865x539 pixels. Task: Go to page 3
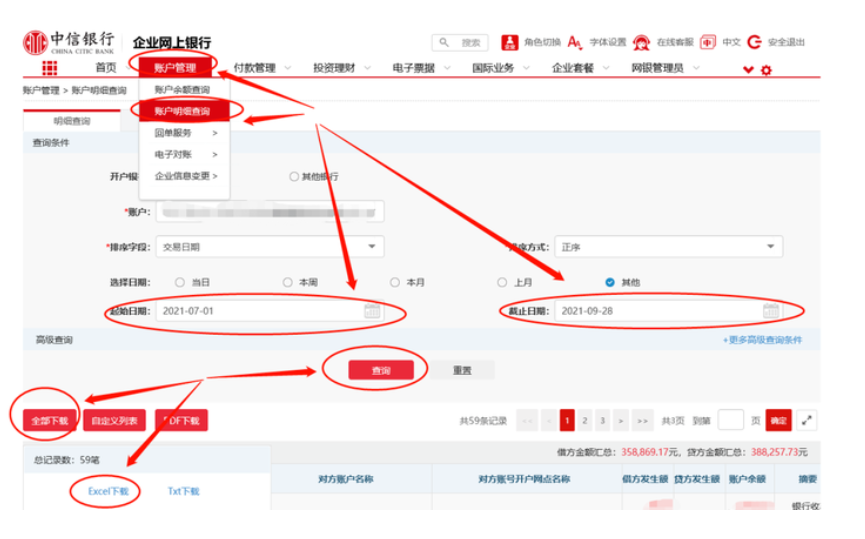(x=602, y=420)
